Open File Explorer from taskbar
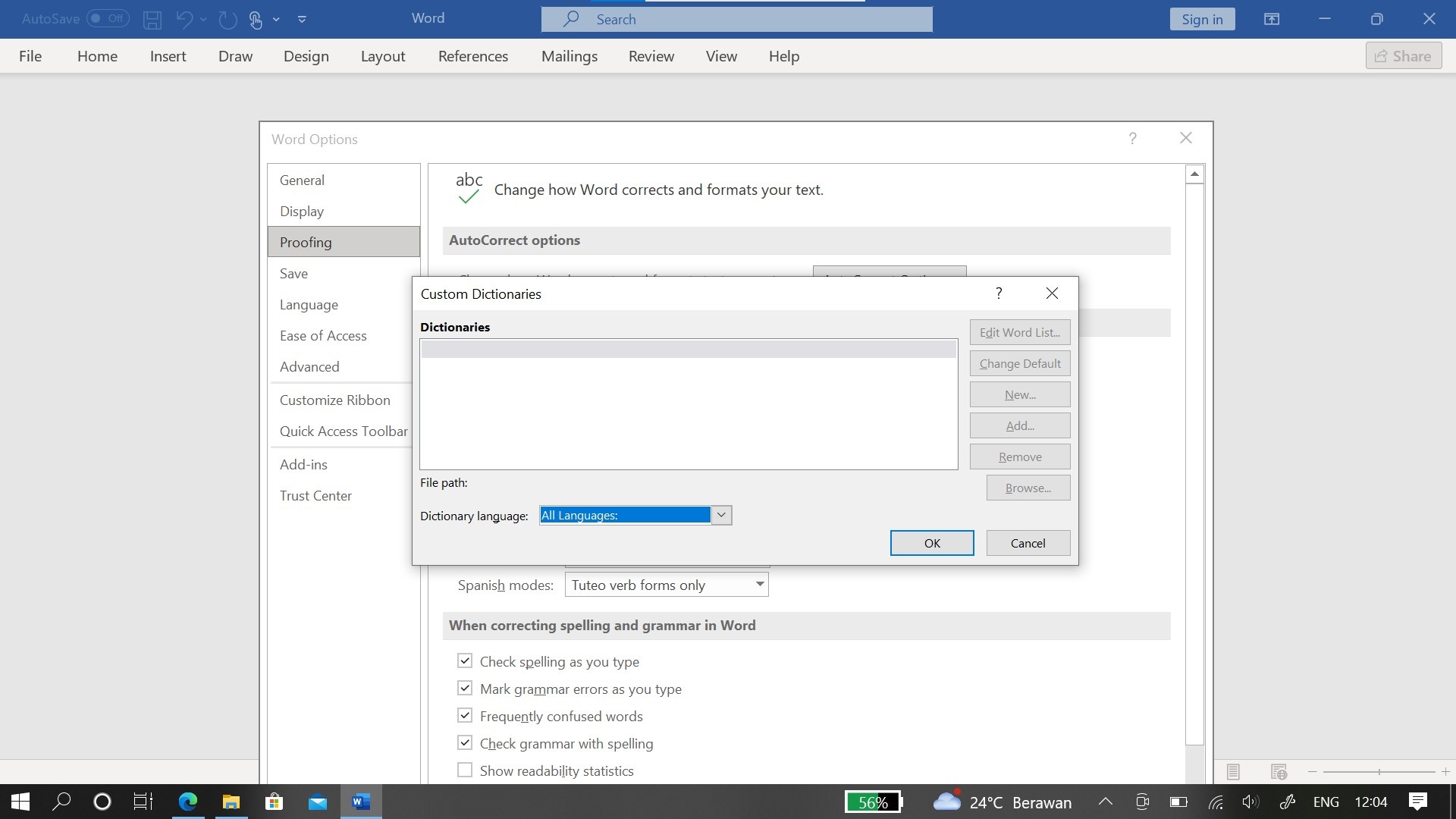Image resolution: width=1456 pixels, height=819 pixels. (x=231, y=802)
